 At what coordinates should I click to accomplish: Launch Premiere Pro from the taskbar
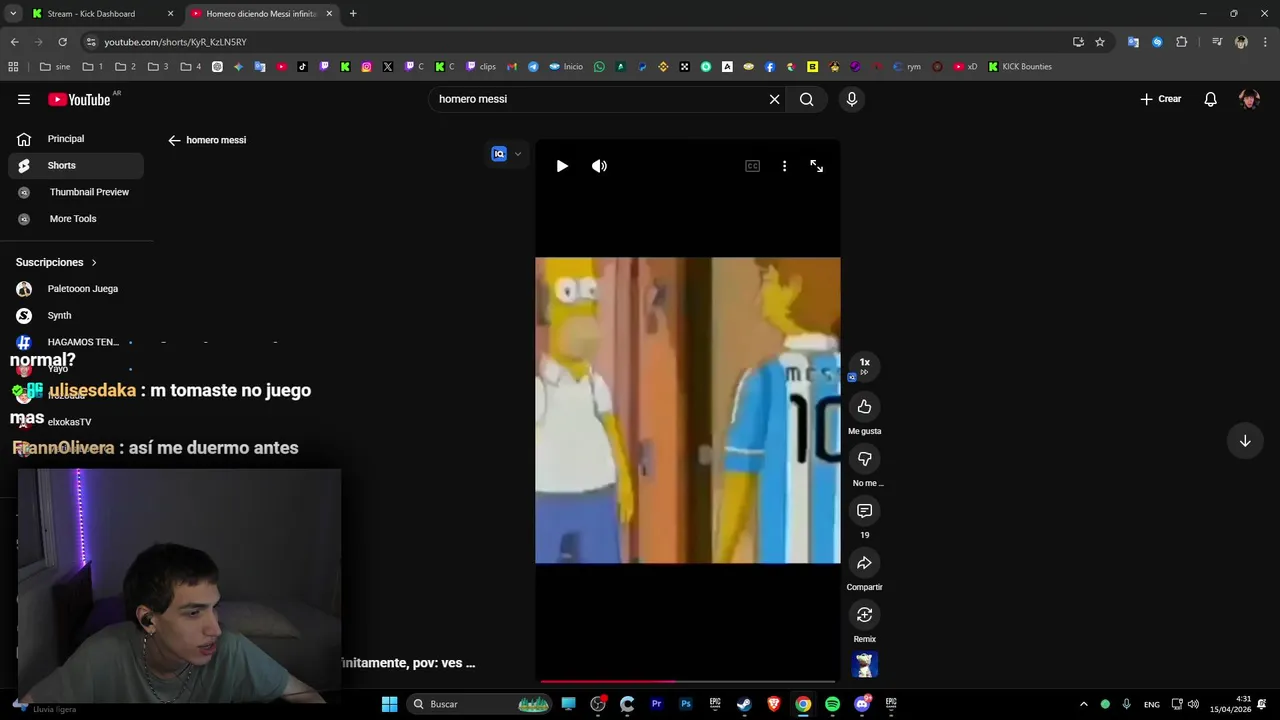click(x=657, y=704)
